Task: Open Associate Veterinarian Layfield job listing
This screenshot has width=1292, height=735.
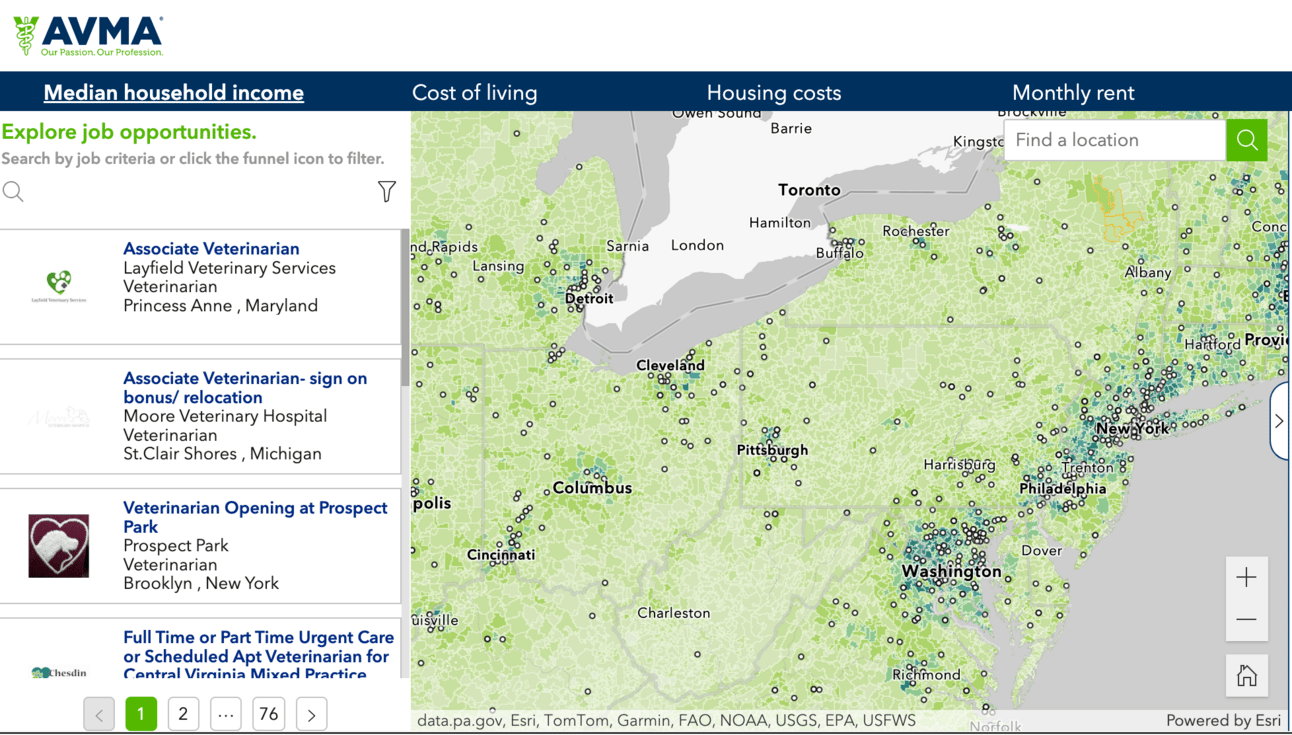Action: tap(211, 249)
